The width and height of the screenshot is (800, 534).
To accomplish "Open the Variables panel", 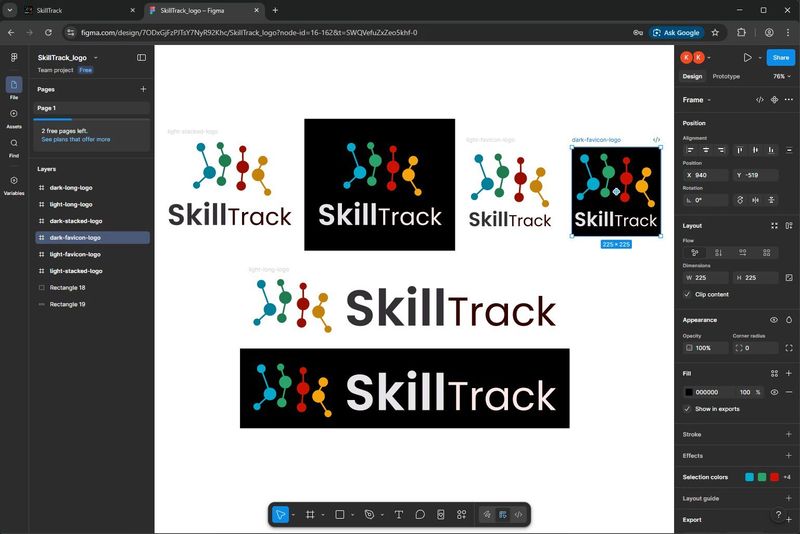I will [x=14, y=185].
